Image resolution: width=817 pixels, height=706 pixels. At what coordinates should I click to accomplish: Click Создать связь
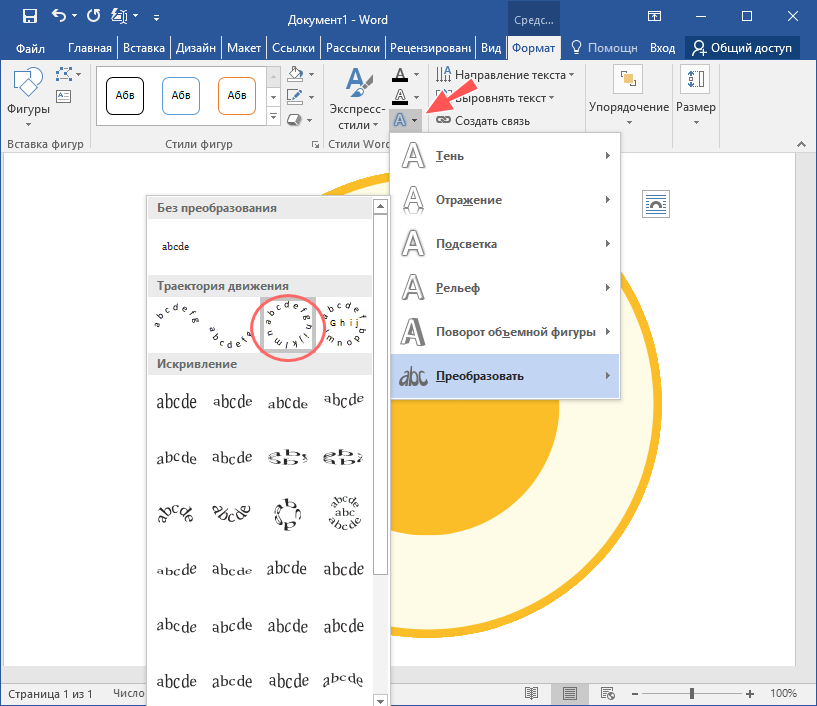click(482, 121)
